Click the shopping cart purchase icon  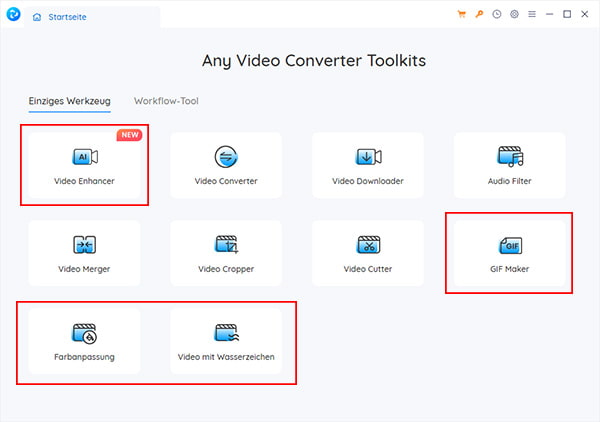[x=461, y=14]
